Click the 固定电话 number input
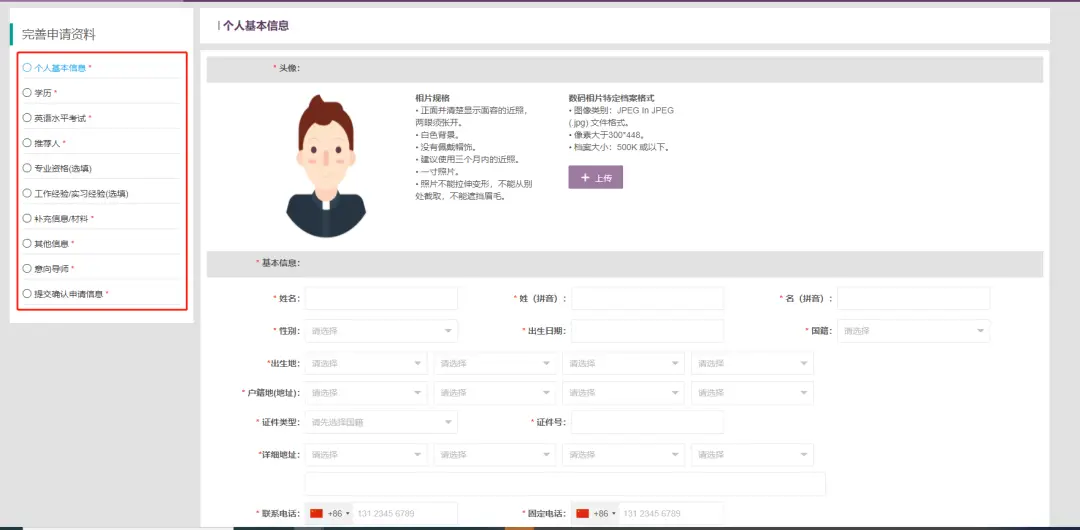Viewport: 1080px width, 530px height. coord(670,513)
